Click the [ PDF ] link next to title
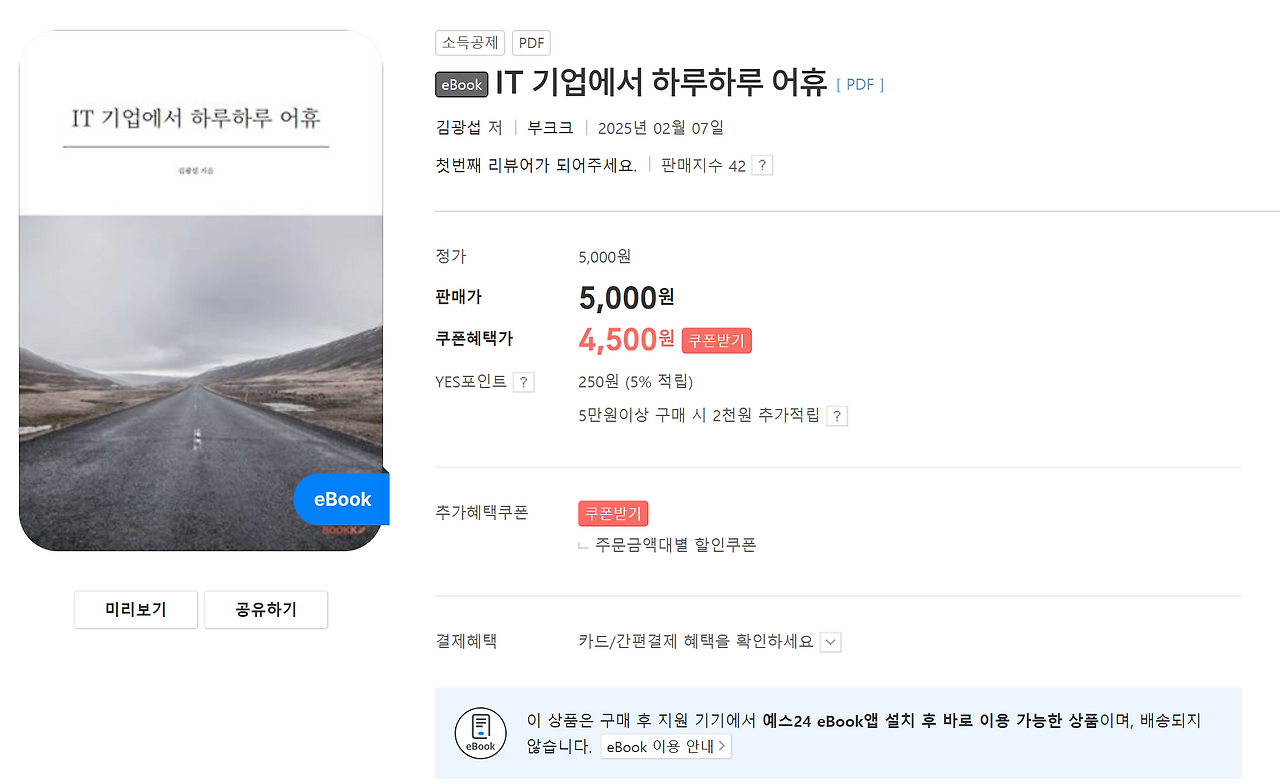The image size is (1280, 784). [x=858, y=85]
